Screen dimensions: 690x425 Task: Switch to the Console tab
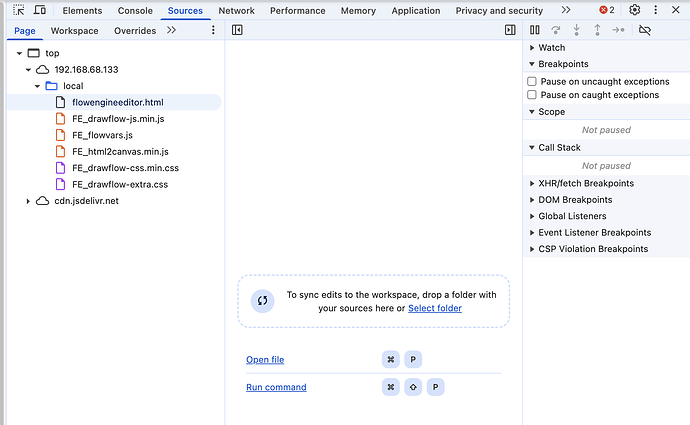pyautogui.click(x=135, y=11)
